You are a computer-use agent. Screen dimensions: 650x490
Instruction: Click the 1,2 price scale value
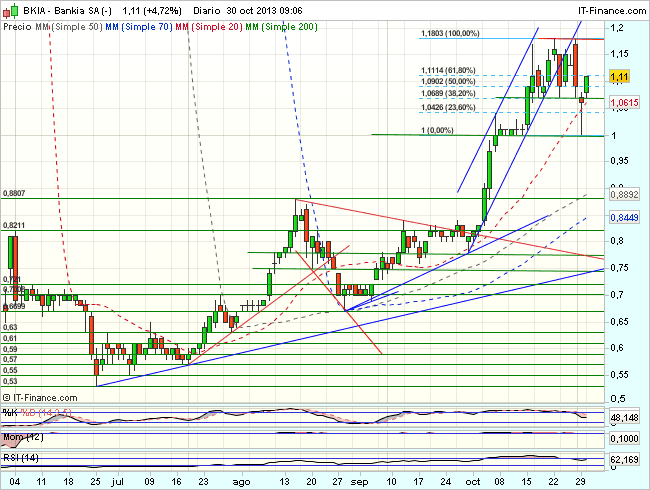tap(616, 28)
